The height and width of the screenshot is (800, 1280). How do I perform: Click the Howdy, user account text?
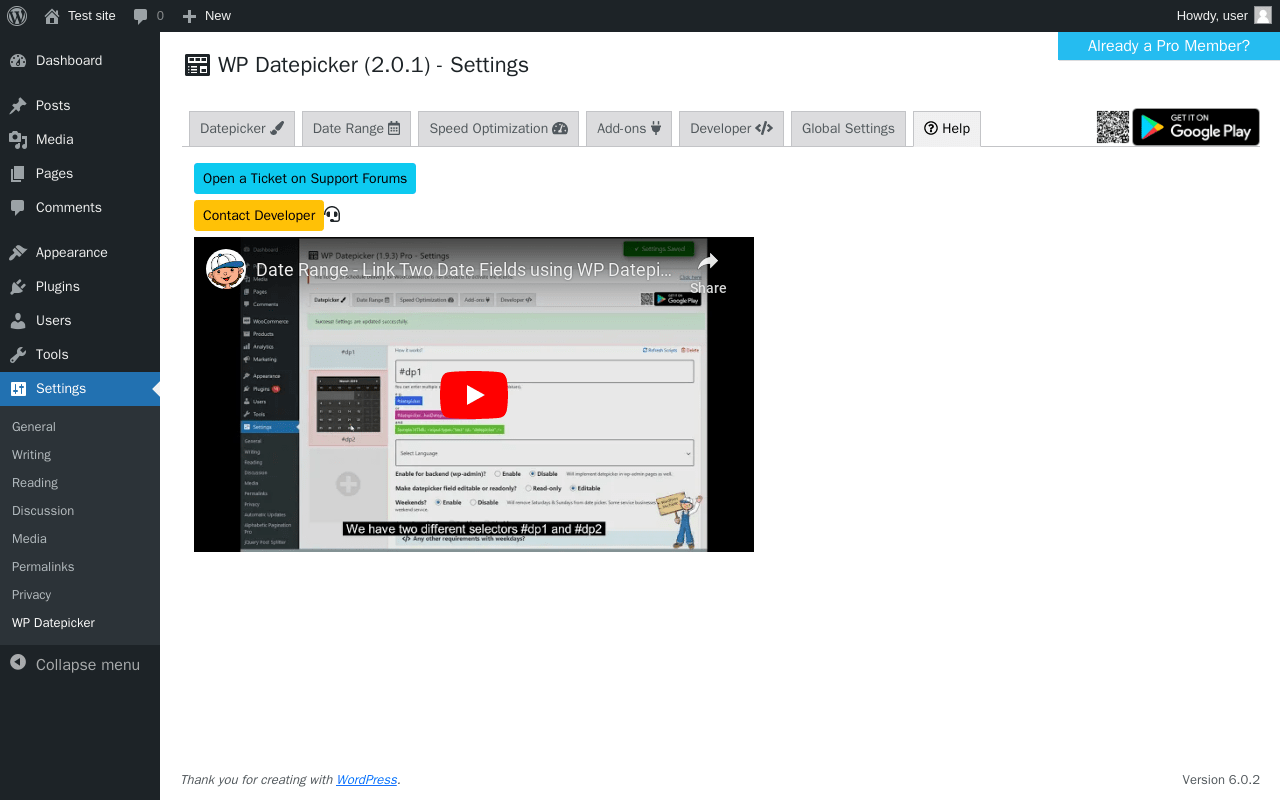pos(1212,16)
